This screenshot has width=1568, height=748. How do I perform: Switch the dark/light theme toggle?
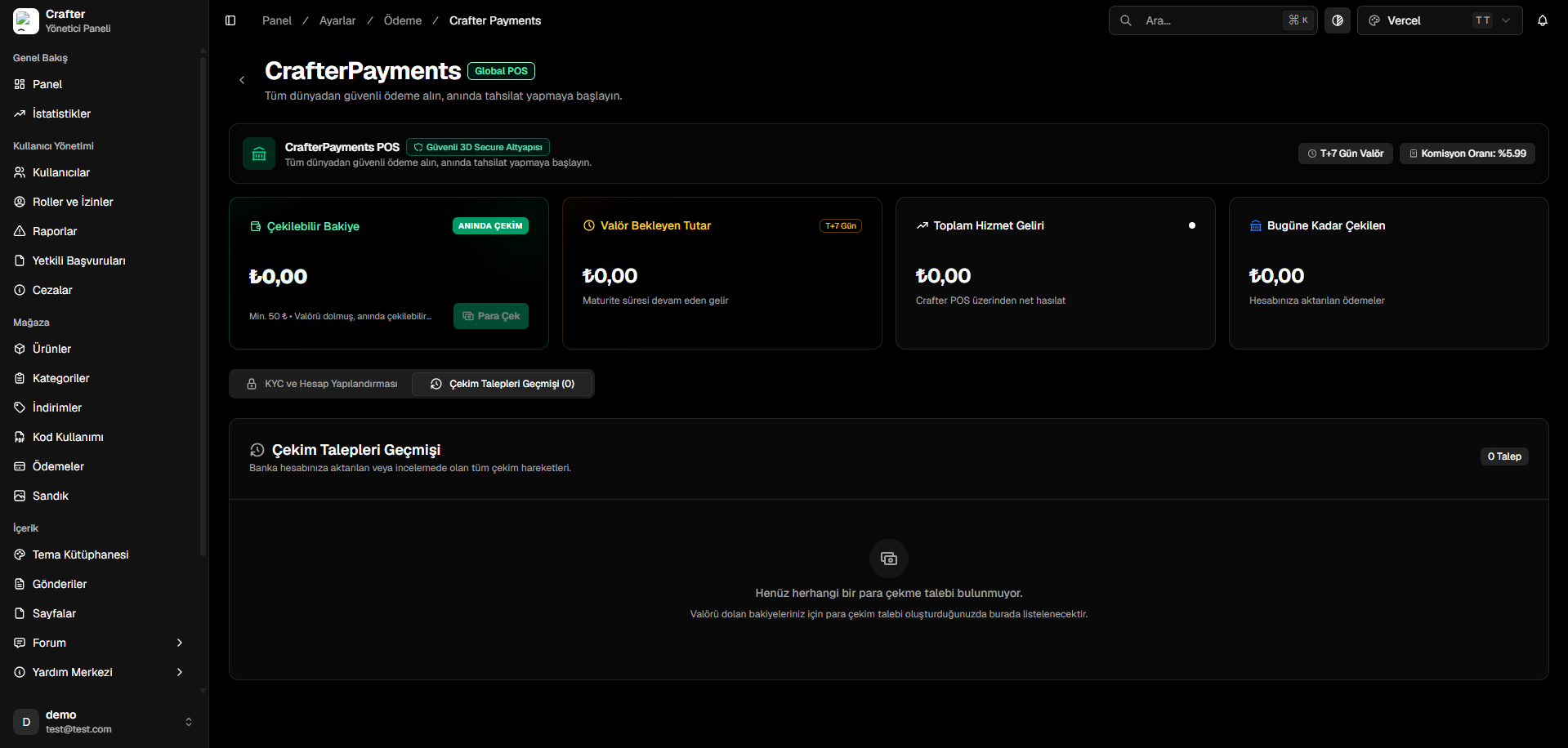(x=1338, y=20)
